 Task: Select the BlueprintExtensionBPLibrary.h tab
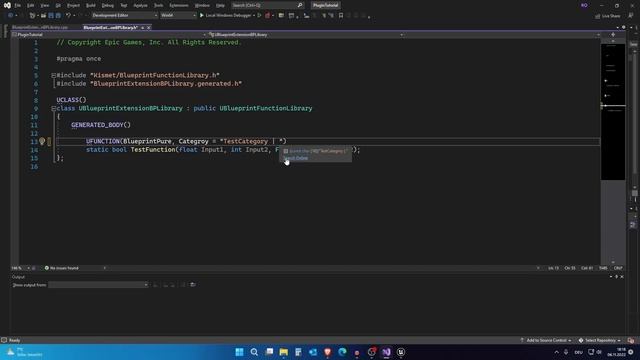tap(110, 27)
